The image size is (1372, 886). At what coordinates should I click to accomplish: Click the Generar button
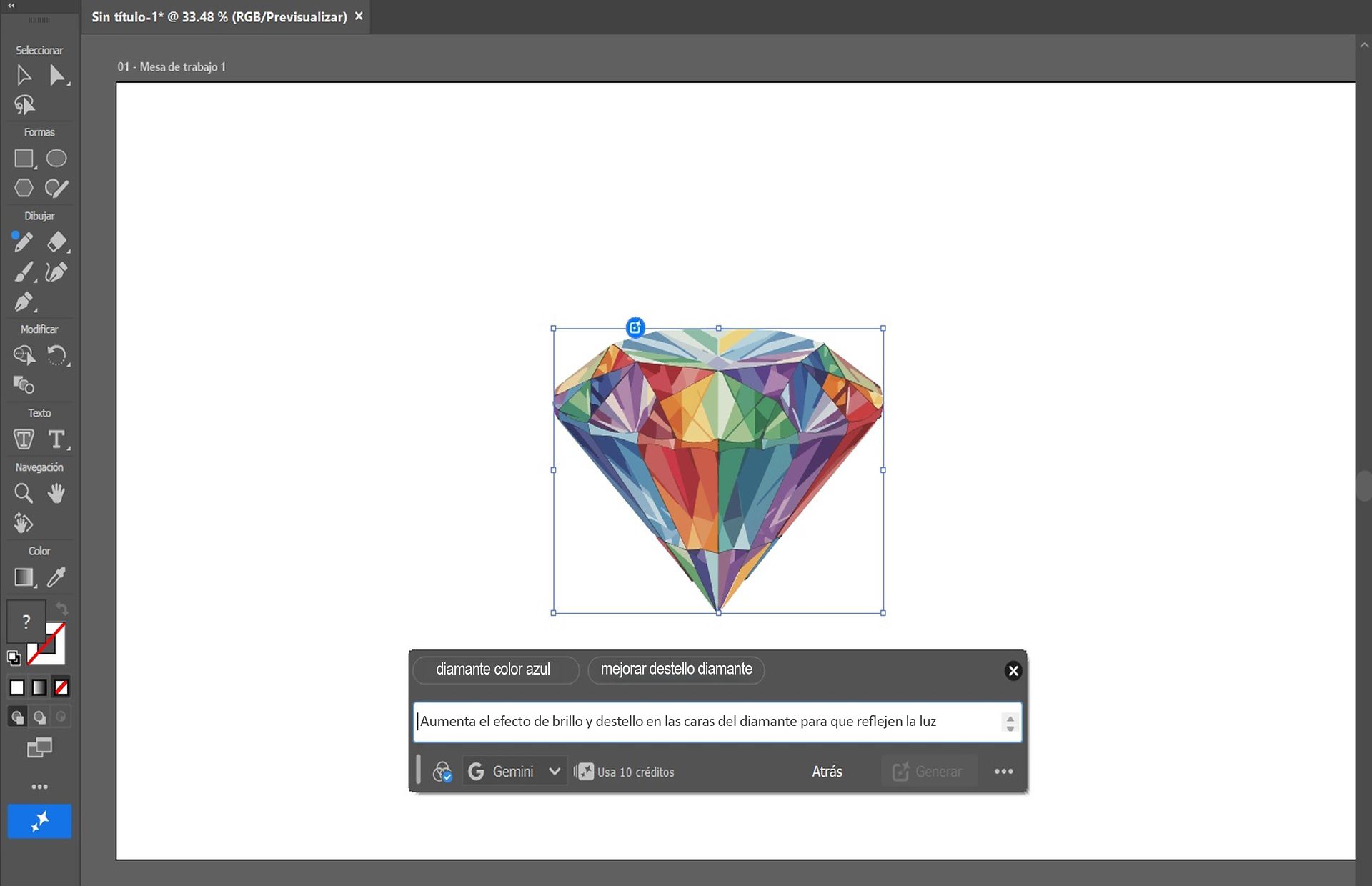coord(928,772)
